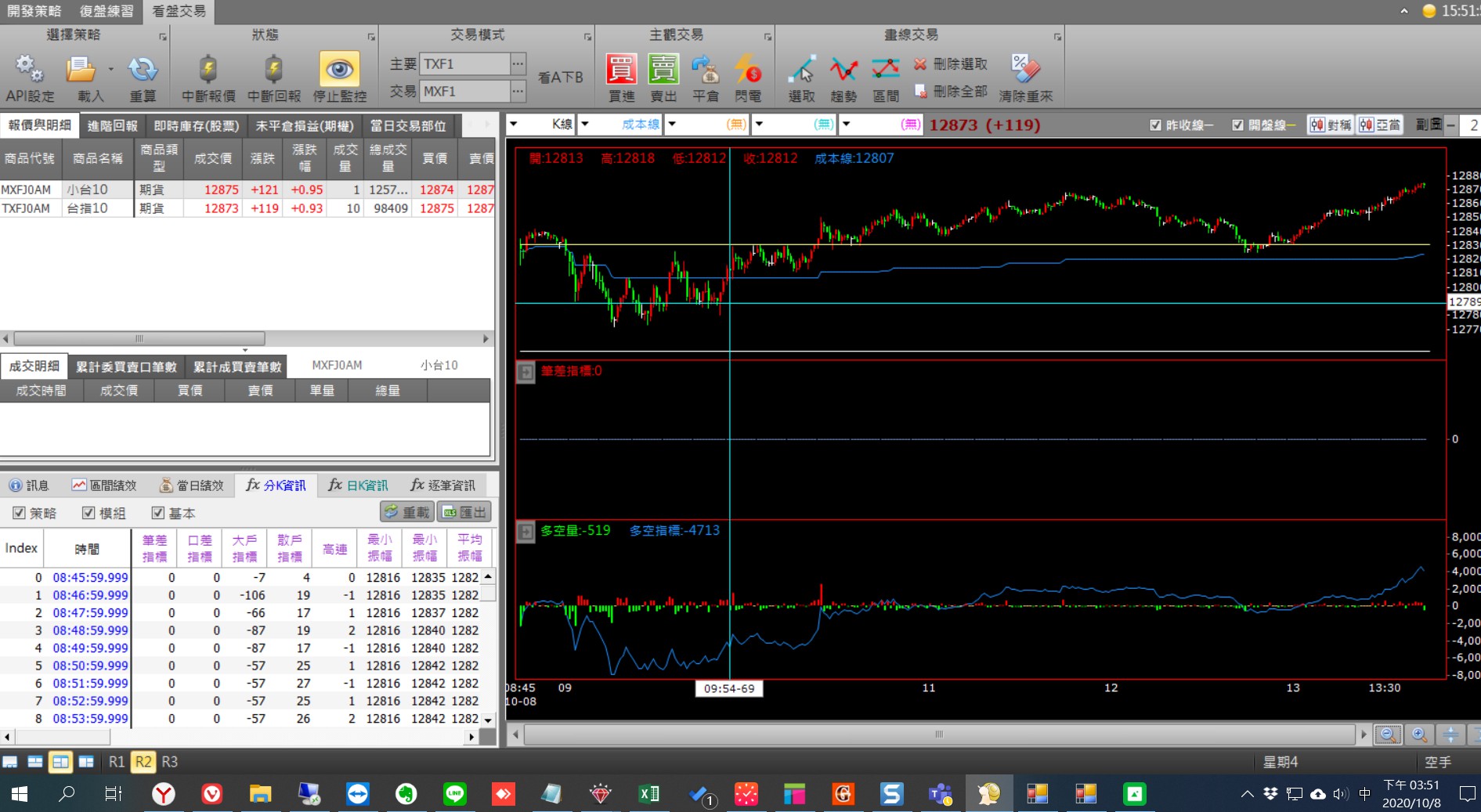Open the 進階回報 tab
This screenshot has height=812, width=1481.
coord(112,125)
